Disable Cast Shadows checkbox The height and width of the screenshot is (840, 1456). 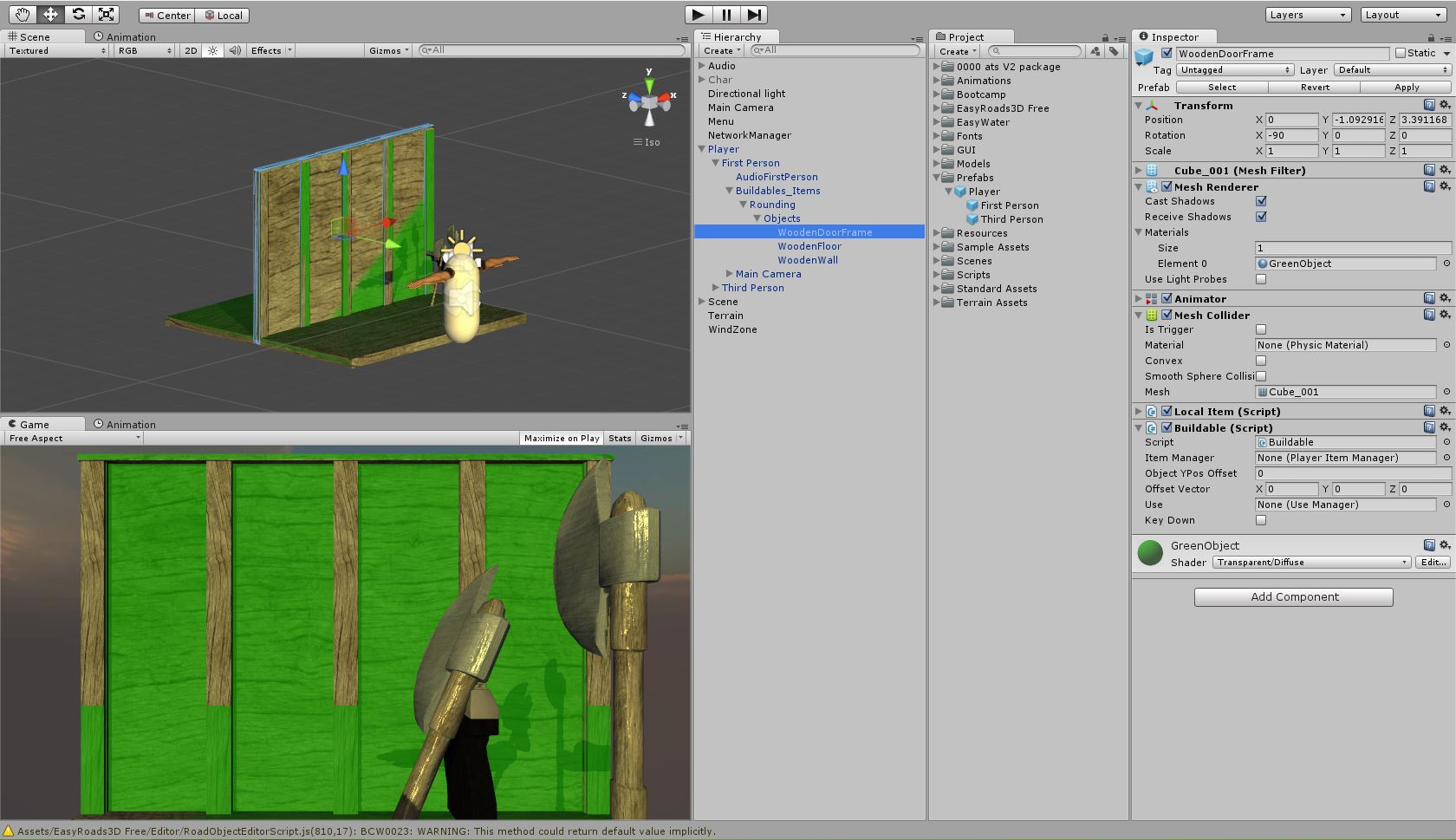[1261, 201]
